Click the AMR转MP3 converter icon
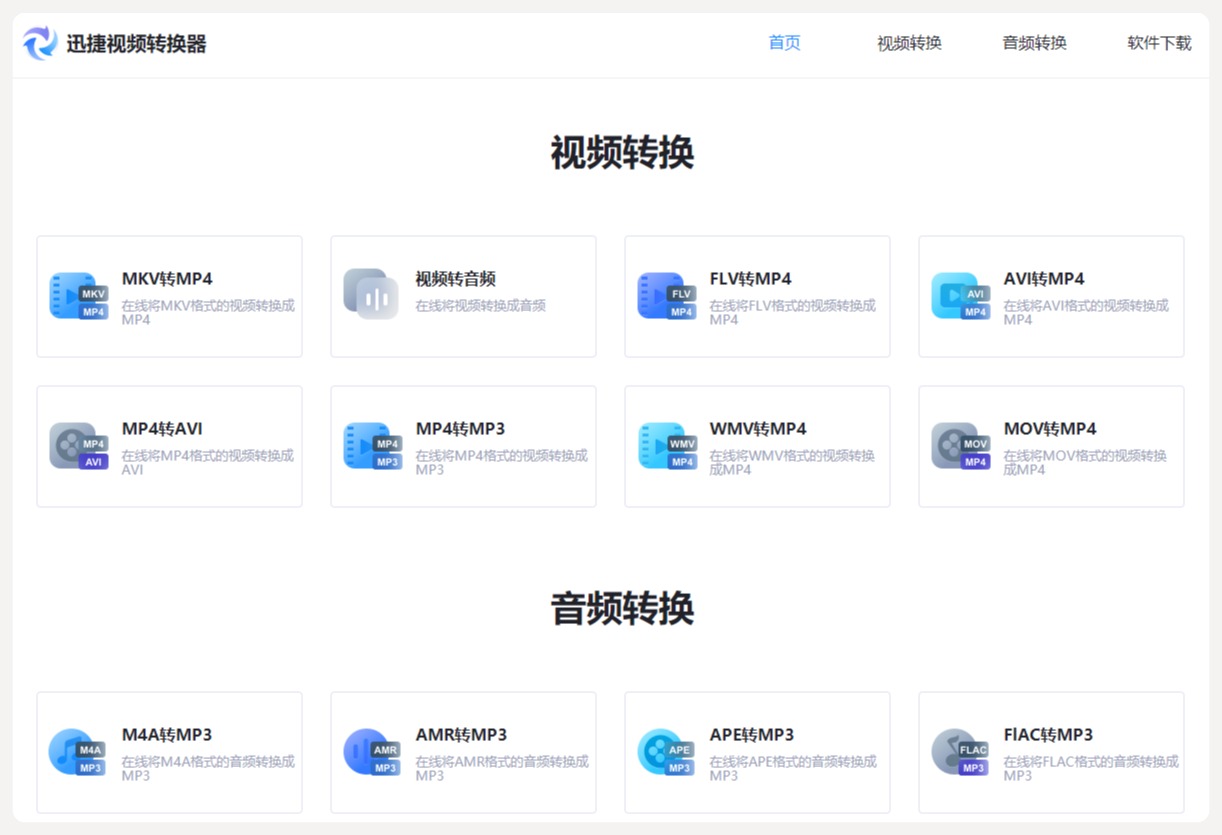Viewport: 1222px width, 835px height. pos(370,752)
